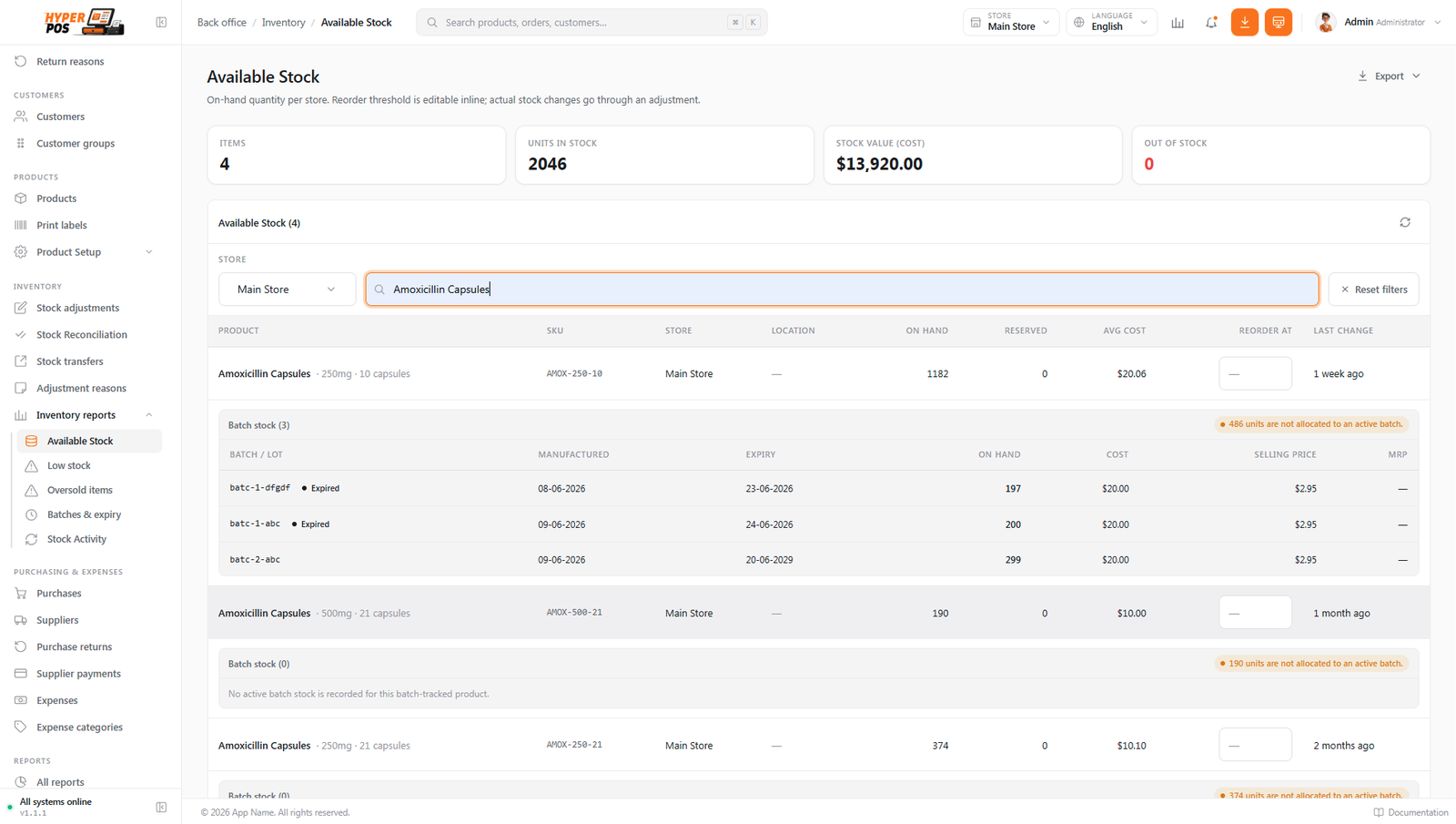Viewport: 1456px width, 824px height.
Task: Open the analytics bar chart icon
Action: pos(1178,23)
